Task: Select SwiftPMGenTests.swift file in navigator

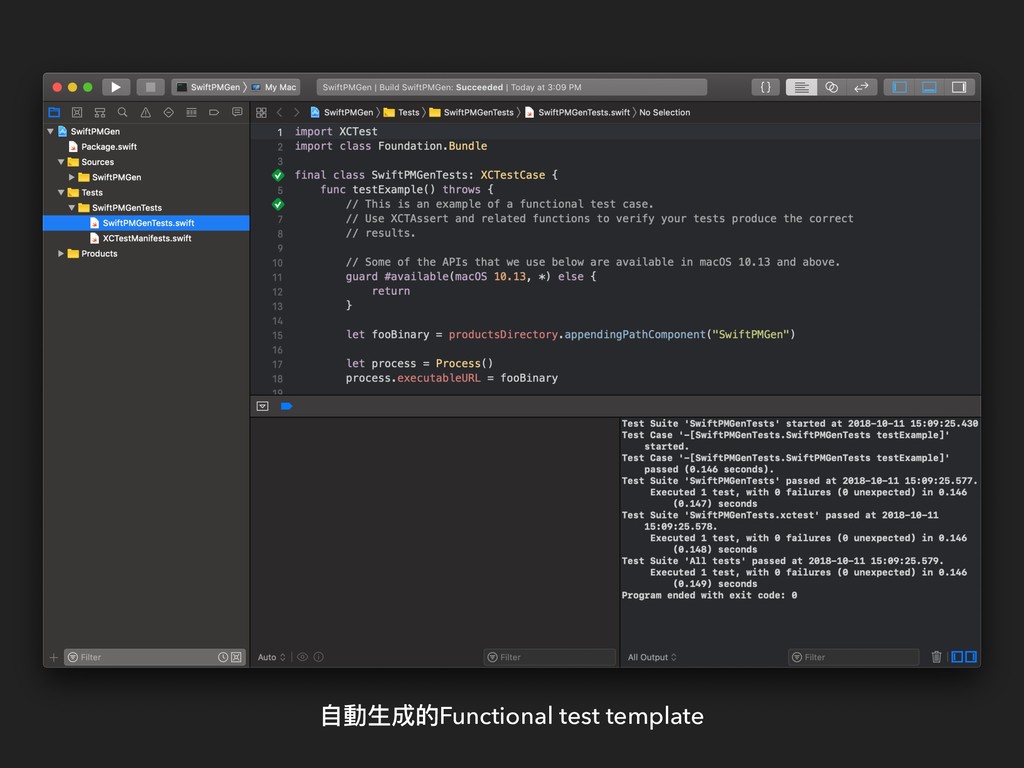Action: tap(146, 223)
